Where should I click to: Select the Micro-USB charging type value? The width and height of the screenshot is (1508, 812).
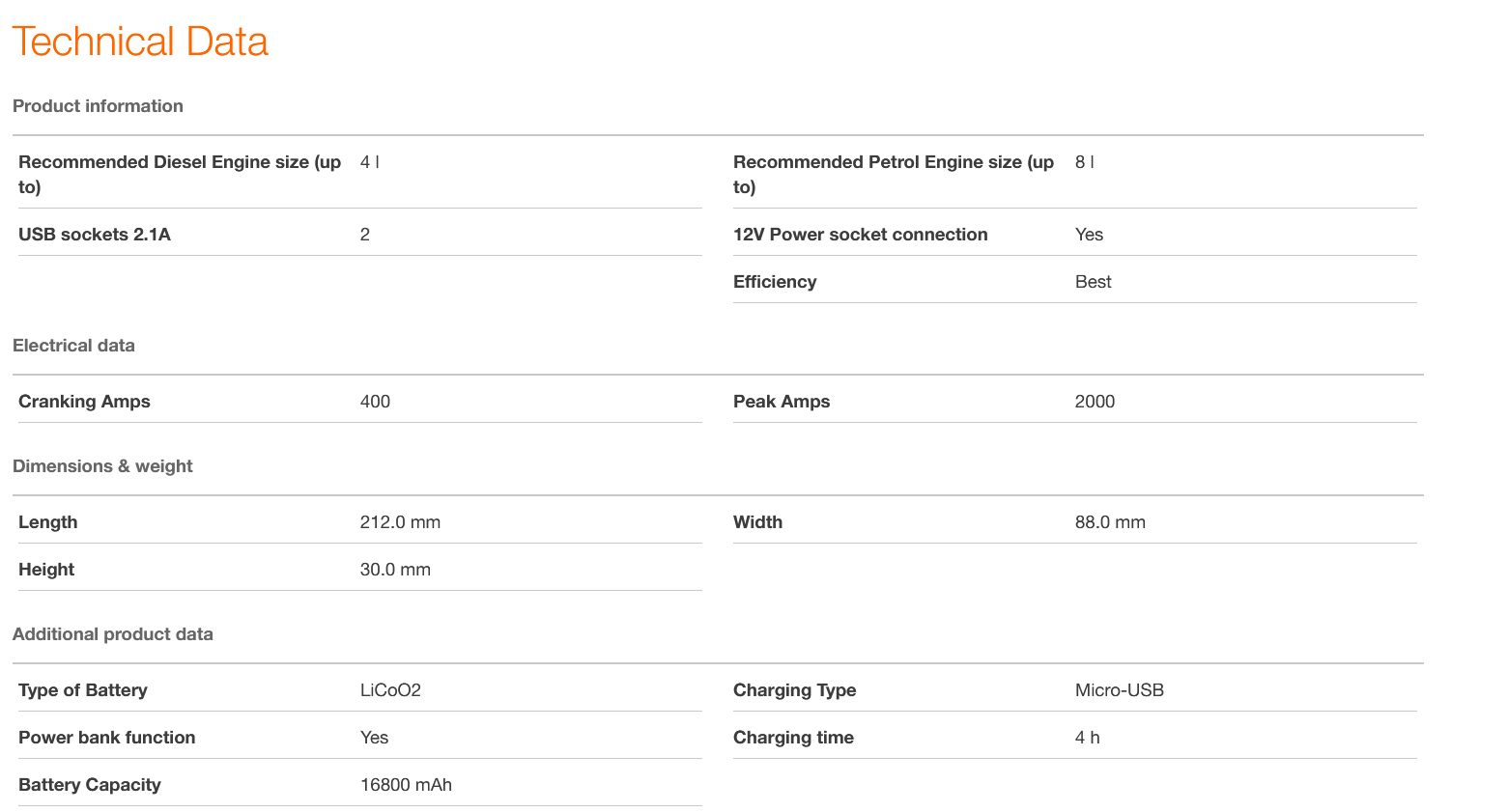(x=1119, y=690)
